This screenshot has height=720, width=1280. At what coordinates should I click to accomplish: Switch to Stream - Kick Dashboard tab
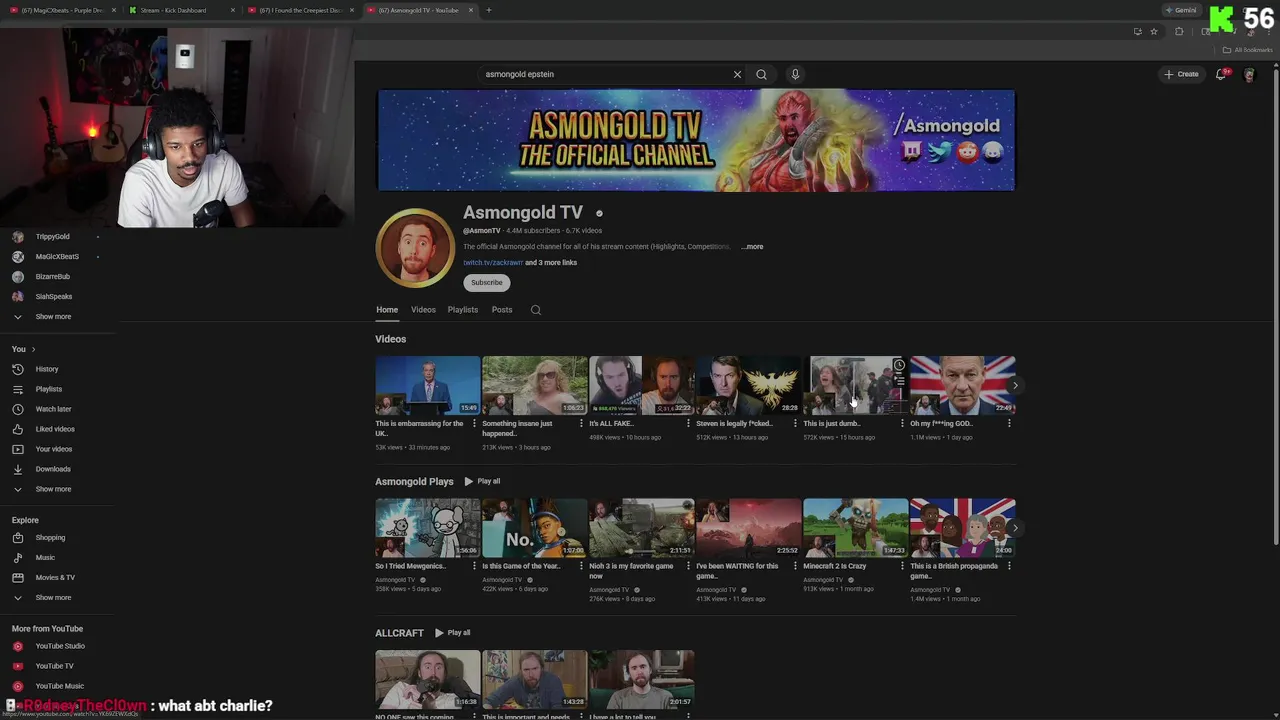tap(180, 10)
